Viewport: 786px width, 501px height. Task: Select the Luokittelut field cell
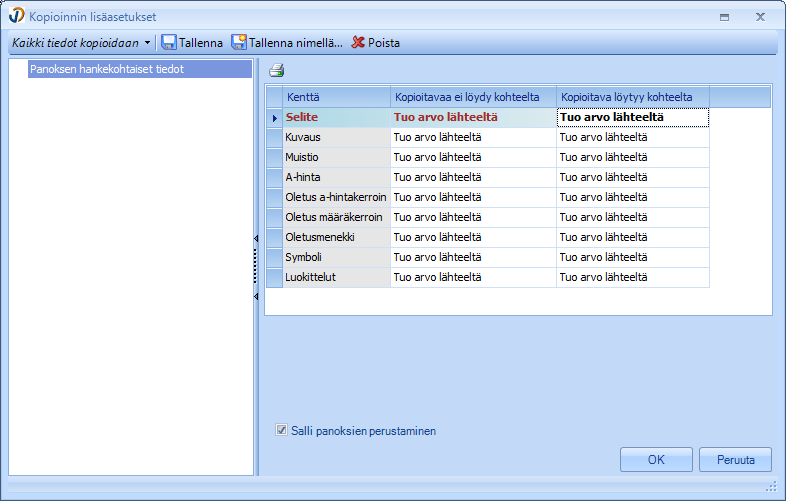(x=336, y=277)
